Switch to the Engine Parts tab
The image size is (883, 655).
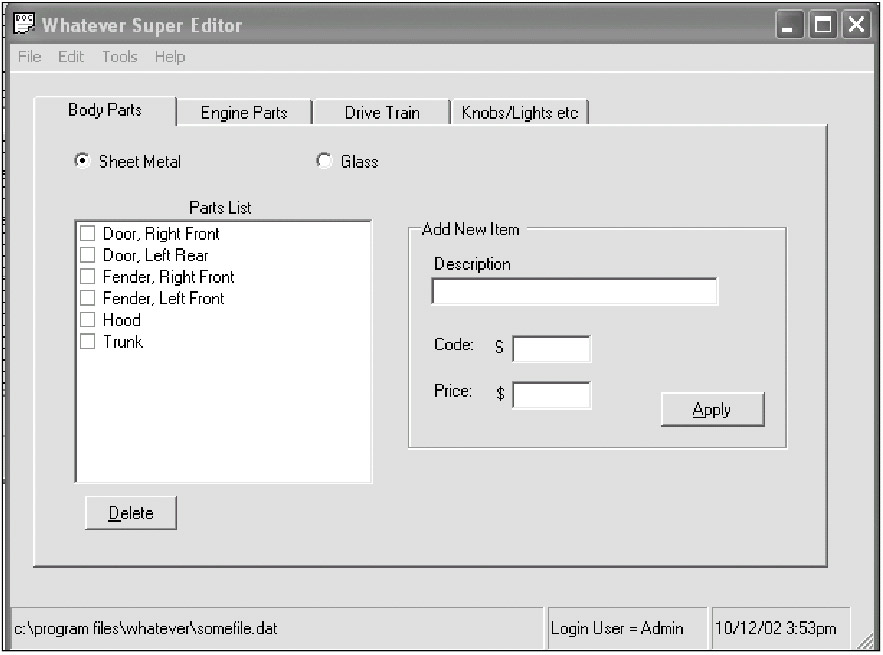(244, 113)
